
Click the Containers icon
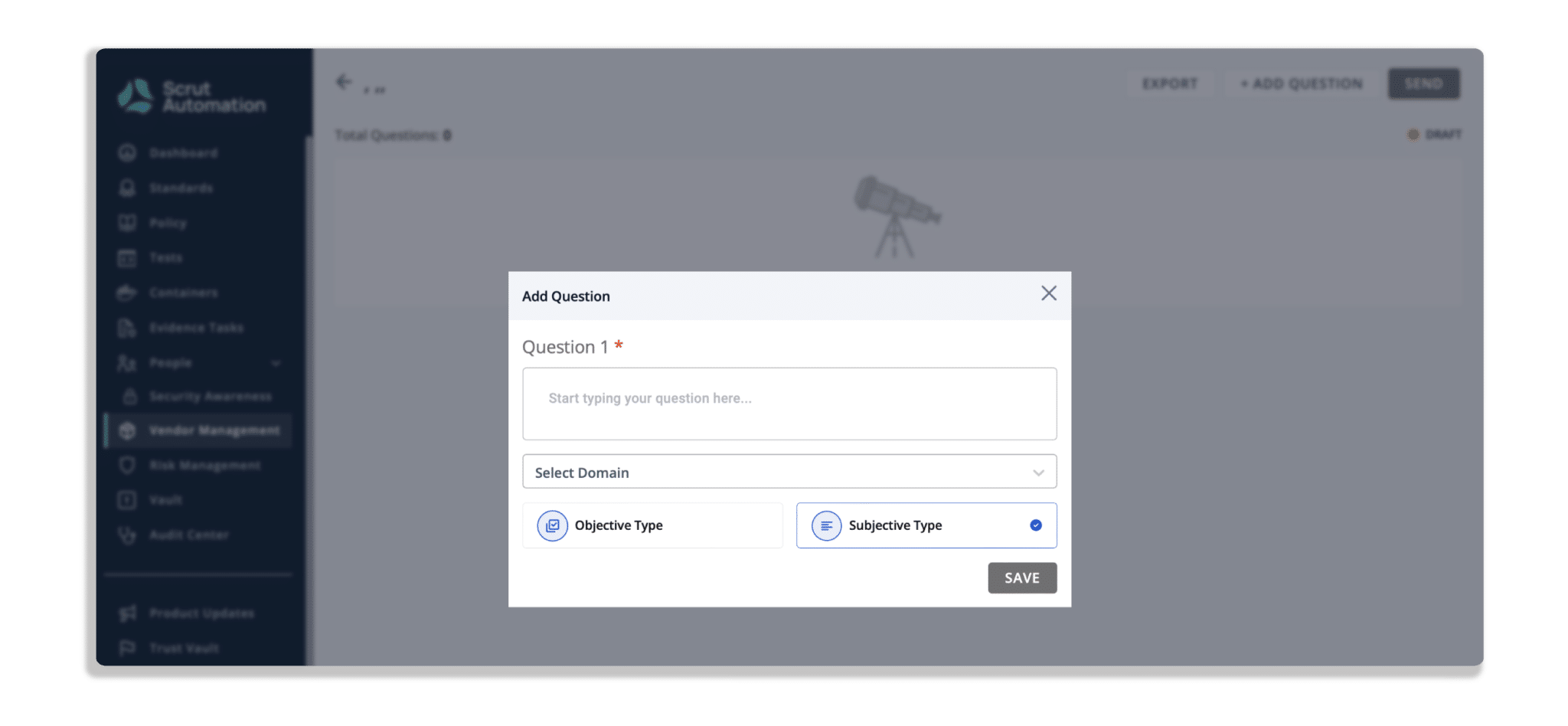point(127,293)
